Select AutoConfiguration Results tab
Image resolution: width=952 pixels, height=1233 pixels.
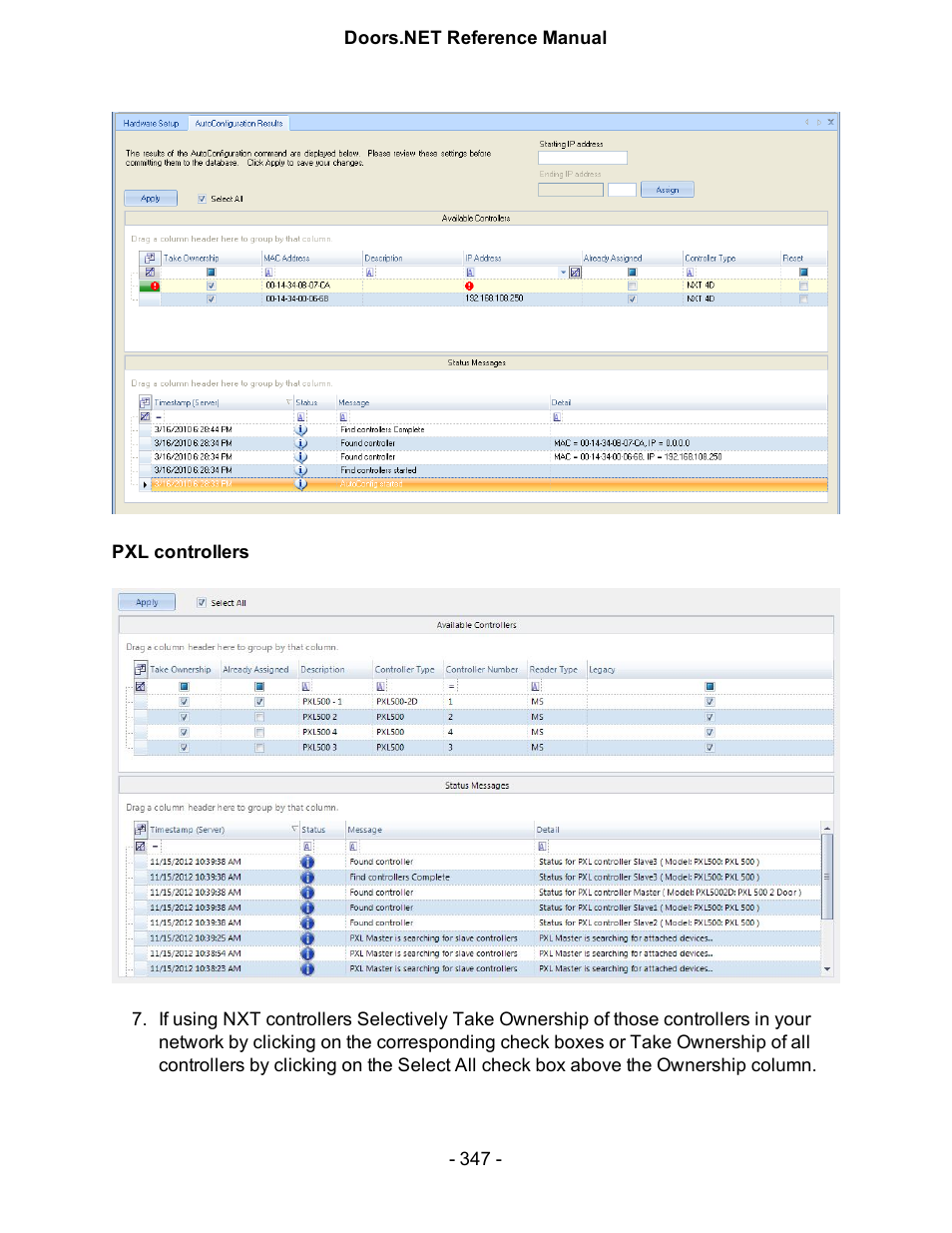coord(238,124)
